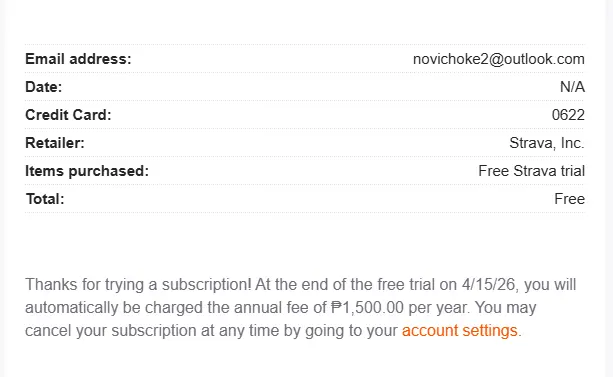
Task: Select the Free Strava trial text
Action: [x=532, y=171]
